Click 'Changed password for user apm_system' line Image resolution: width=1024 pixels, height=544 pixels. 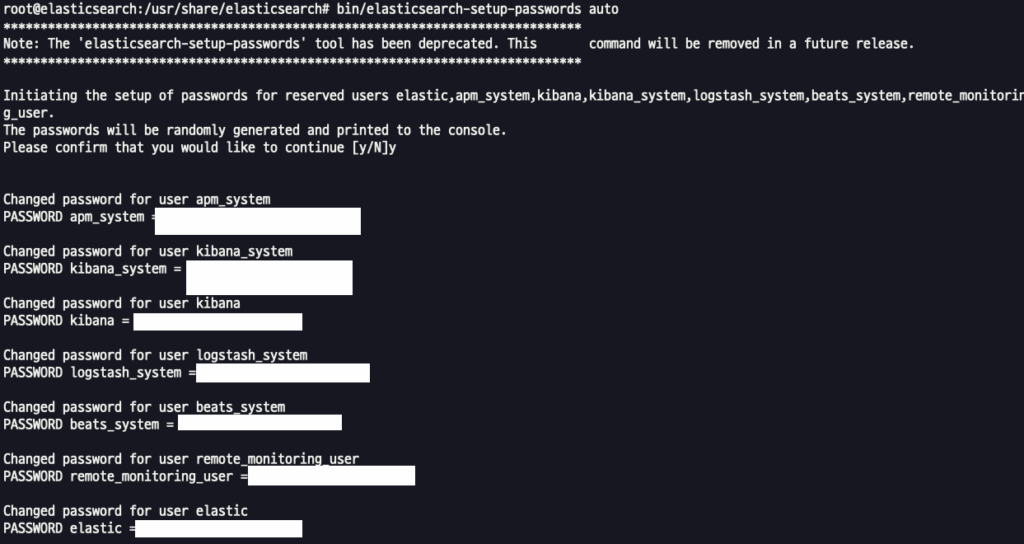tap(136, 199)
